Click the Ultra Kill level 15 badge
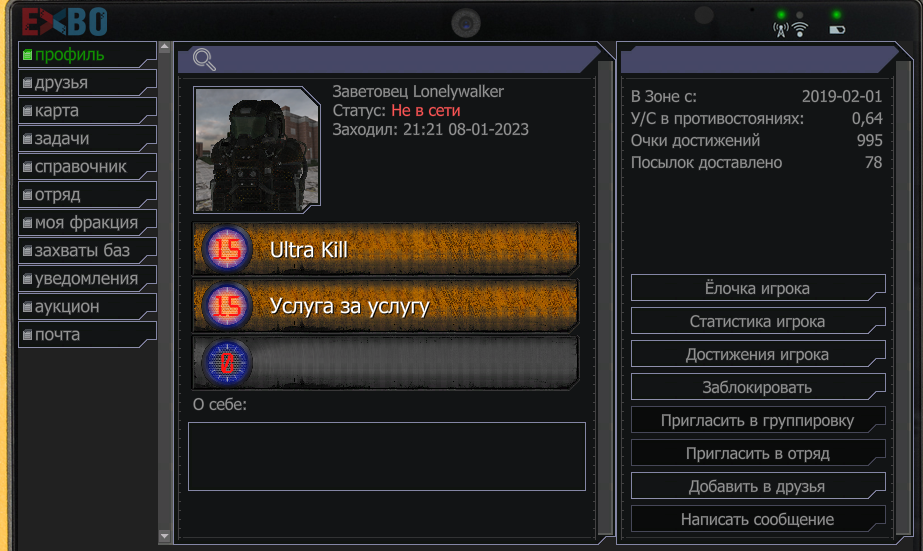Viewport: 923px width, 551px height. [227, 250]
